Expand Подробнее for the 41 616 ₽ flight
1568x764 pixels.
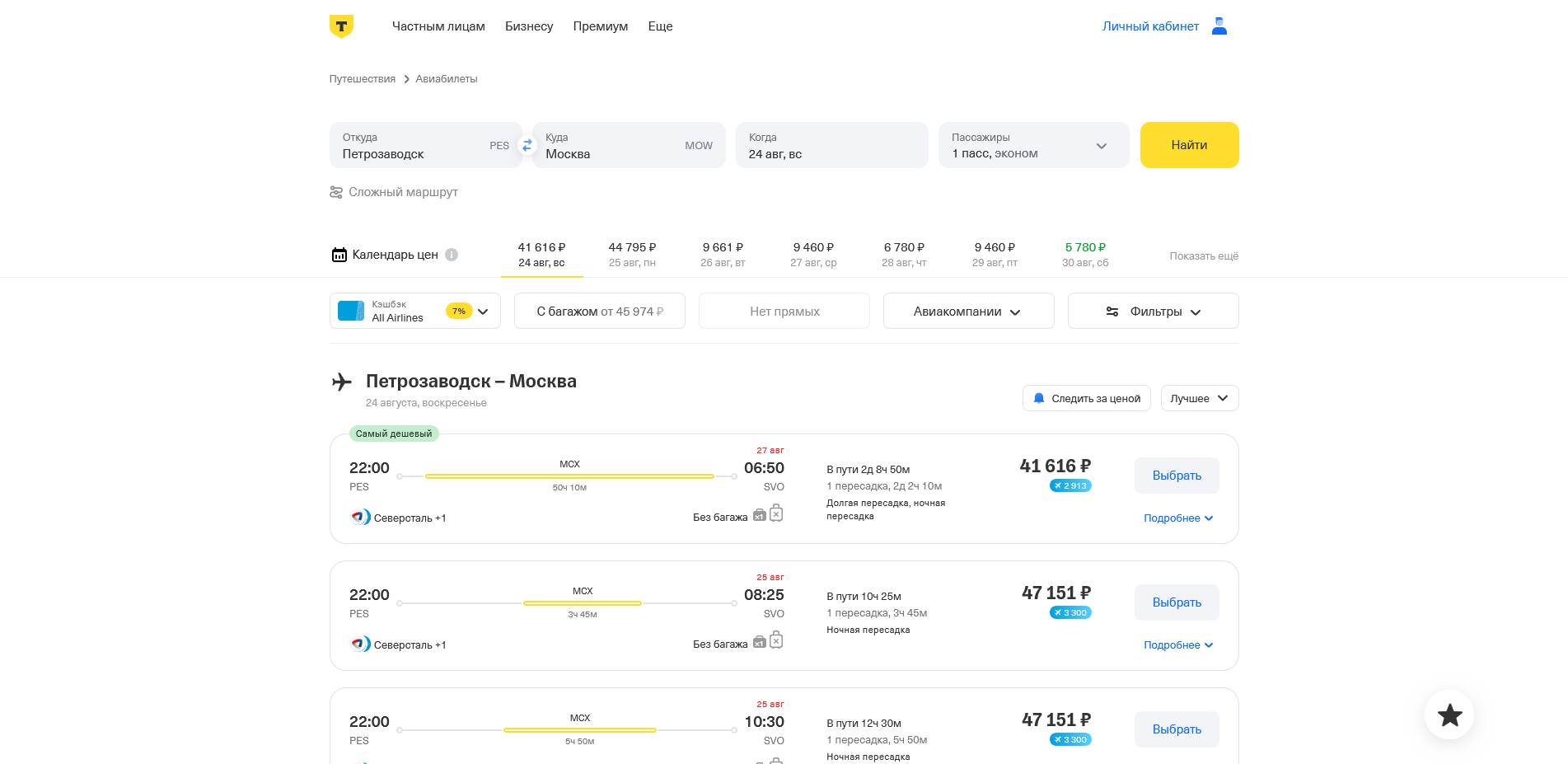click(x=1177, y=518)
